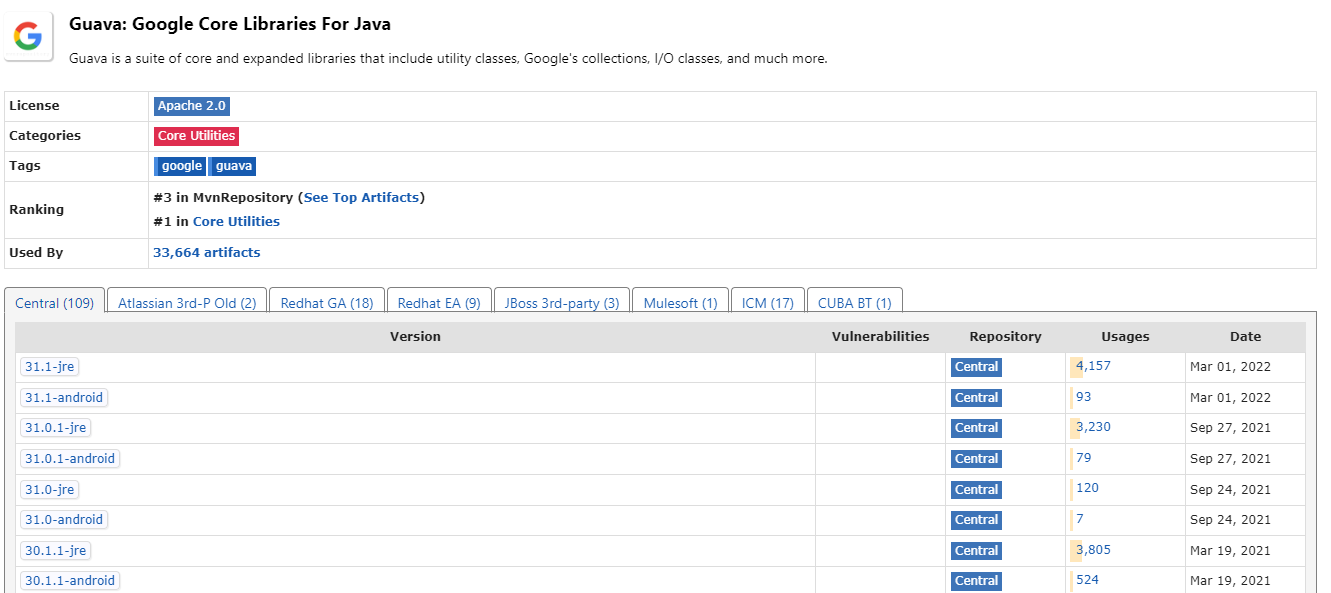The image size is (1331, 593).
Task: Open the 4,157 usages link
Action: 1093,366
